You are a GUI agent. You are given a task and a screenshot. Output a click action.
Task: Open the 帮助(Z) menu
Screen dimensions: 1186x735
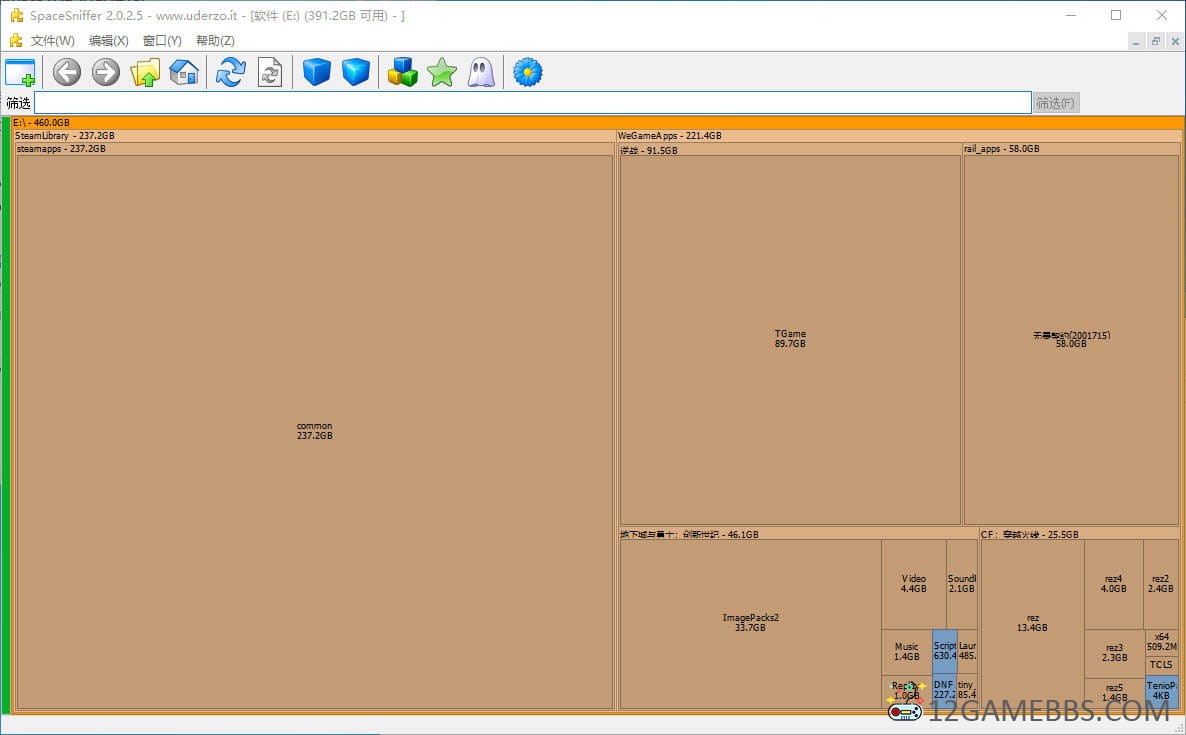[x=215, y=41]
